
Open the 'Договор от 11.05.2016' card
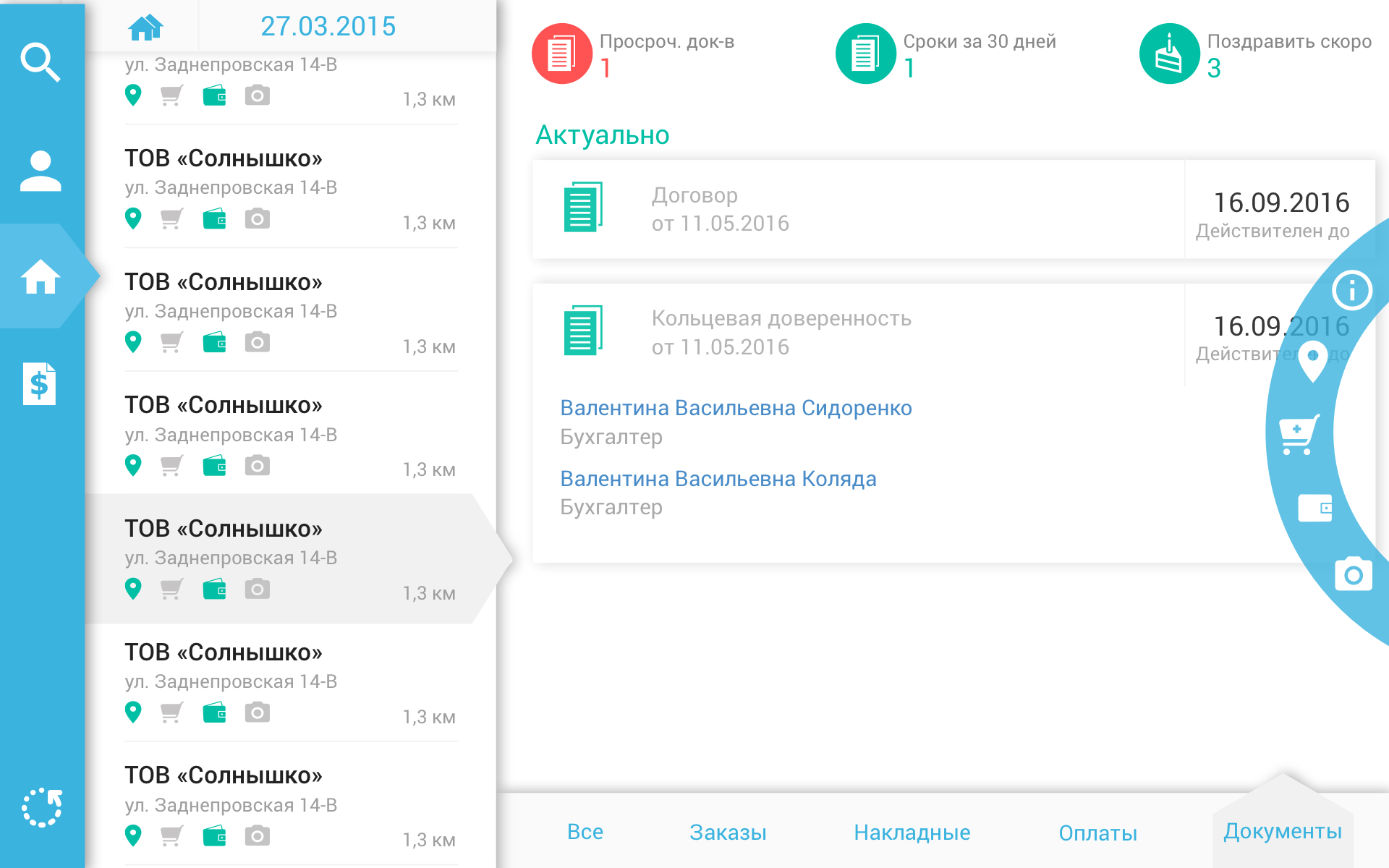point(953,209)
